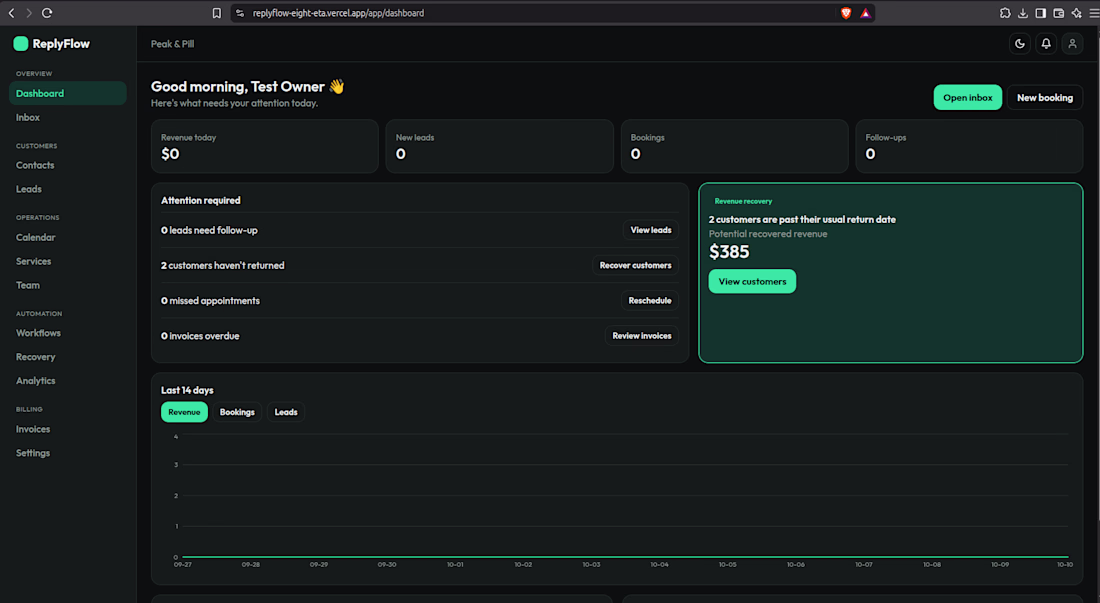This screenshot has height=603, width=1100.
Task: Go back with browser back arrow
Action: [x=11, y=13]
